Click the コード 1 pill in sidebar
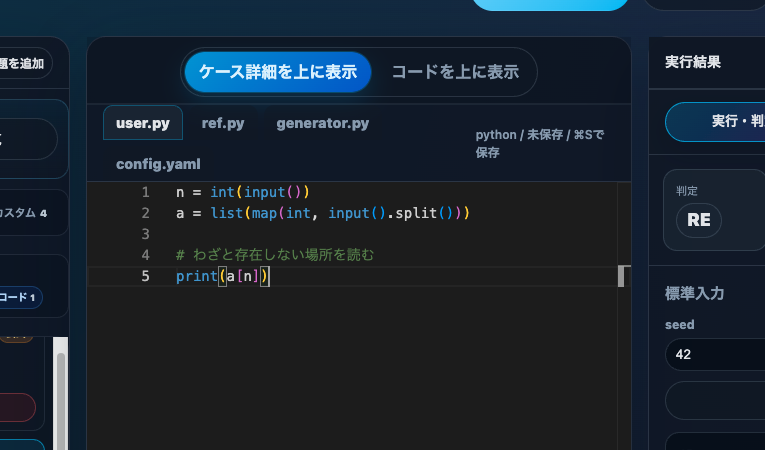765x450 pixels. [x=20, y=297]
